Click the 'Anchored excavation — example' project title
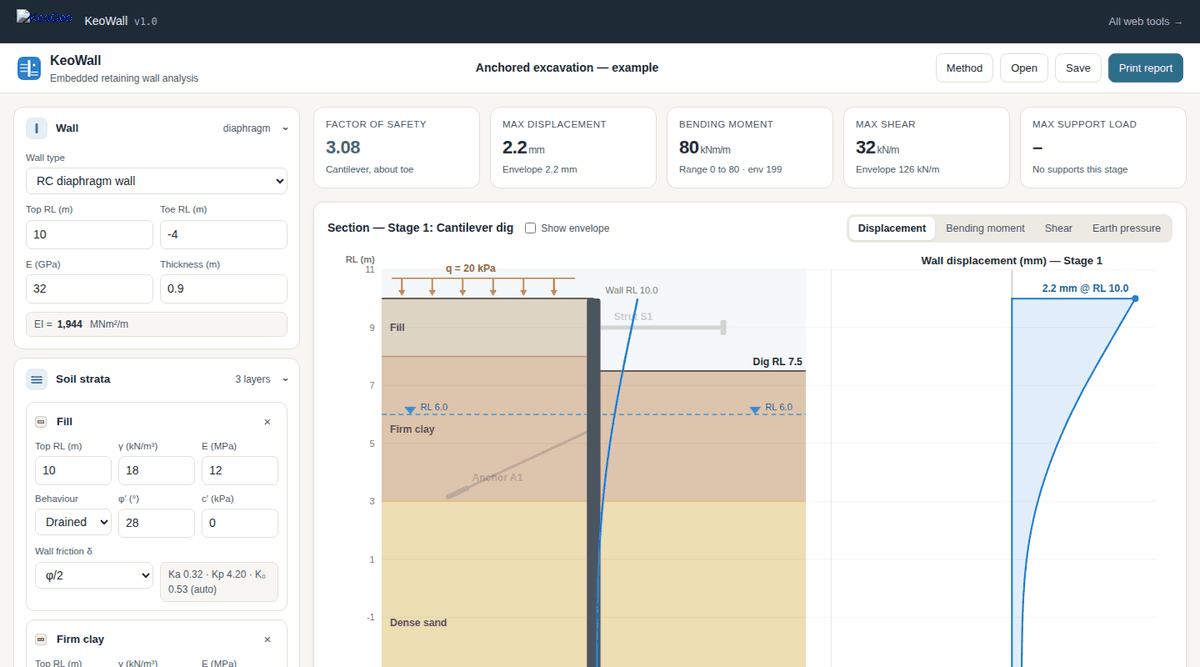This screenshot has height=667, width=1200. (x=567, y=68)
